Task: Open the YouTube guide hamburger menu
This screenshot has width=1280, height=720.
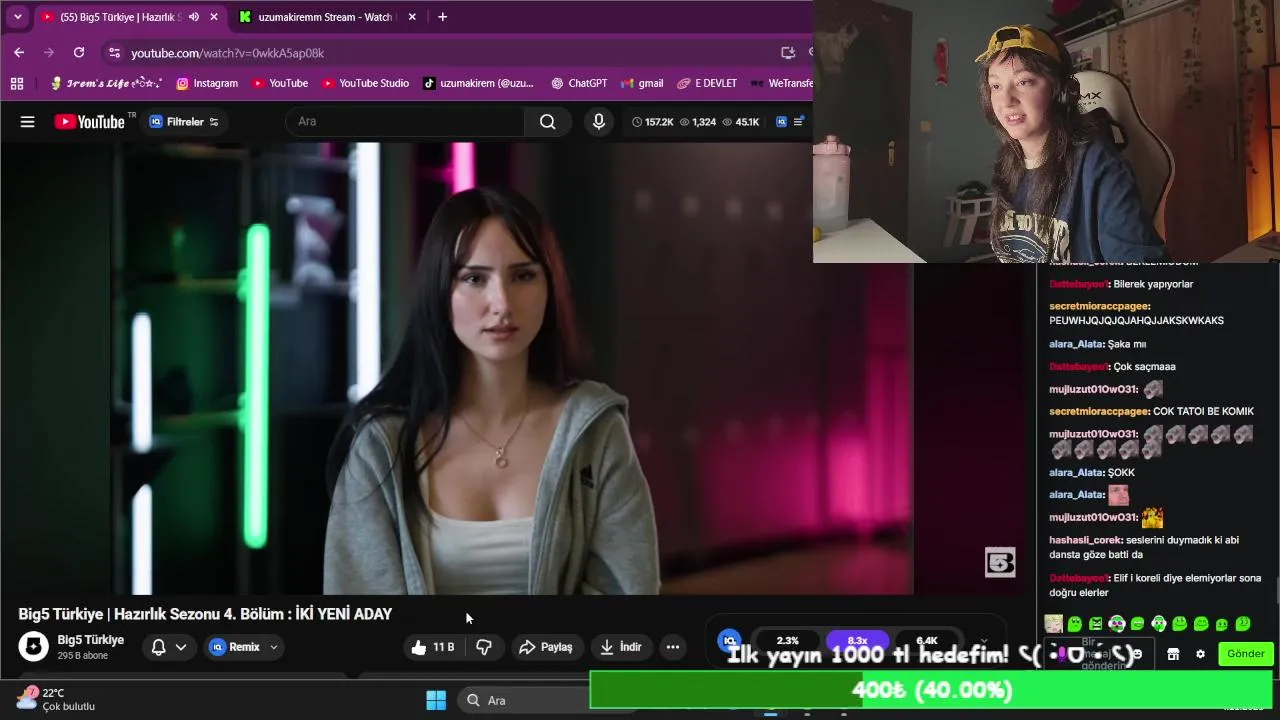Action: [28, 122]
